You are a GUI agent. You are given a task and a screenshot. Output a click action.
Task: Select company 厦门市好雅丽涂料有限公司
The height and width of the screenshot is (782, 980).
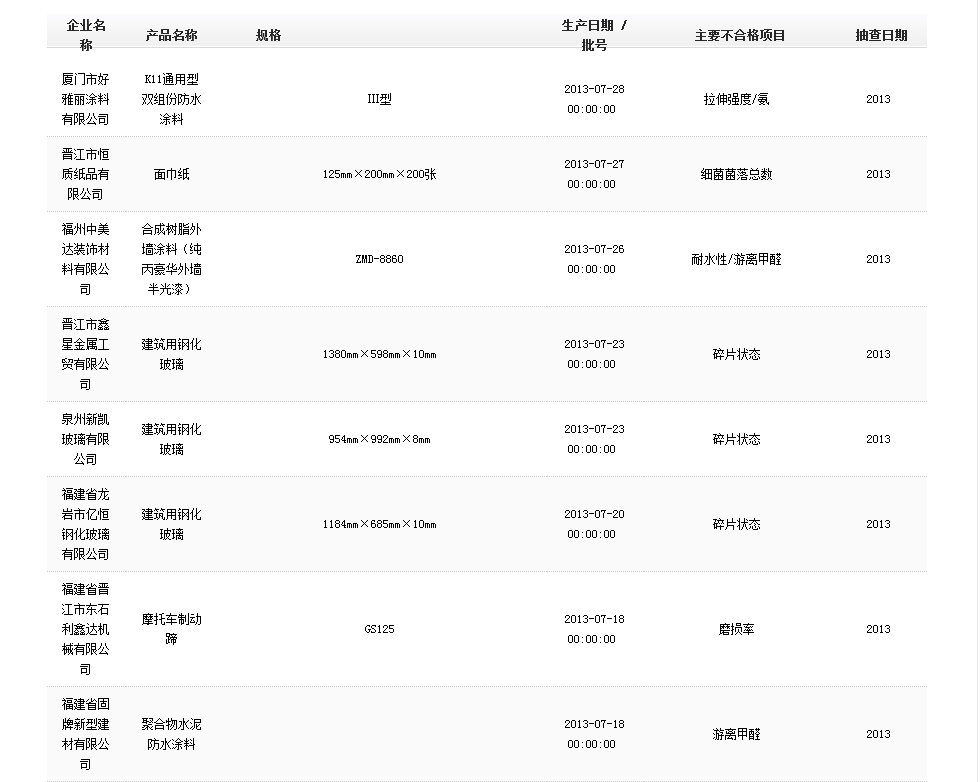click(x=86, y=99)
